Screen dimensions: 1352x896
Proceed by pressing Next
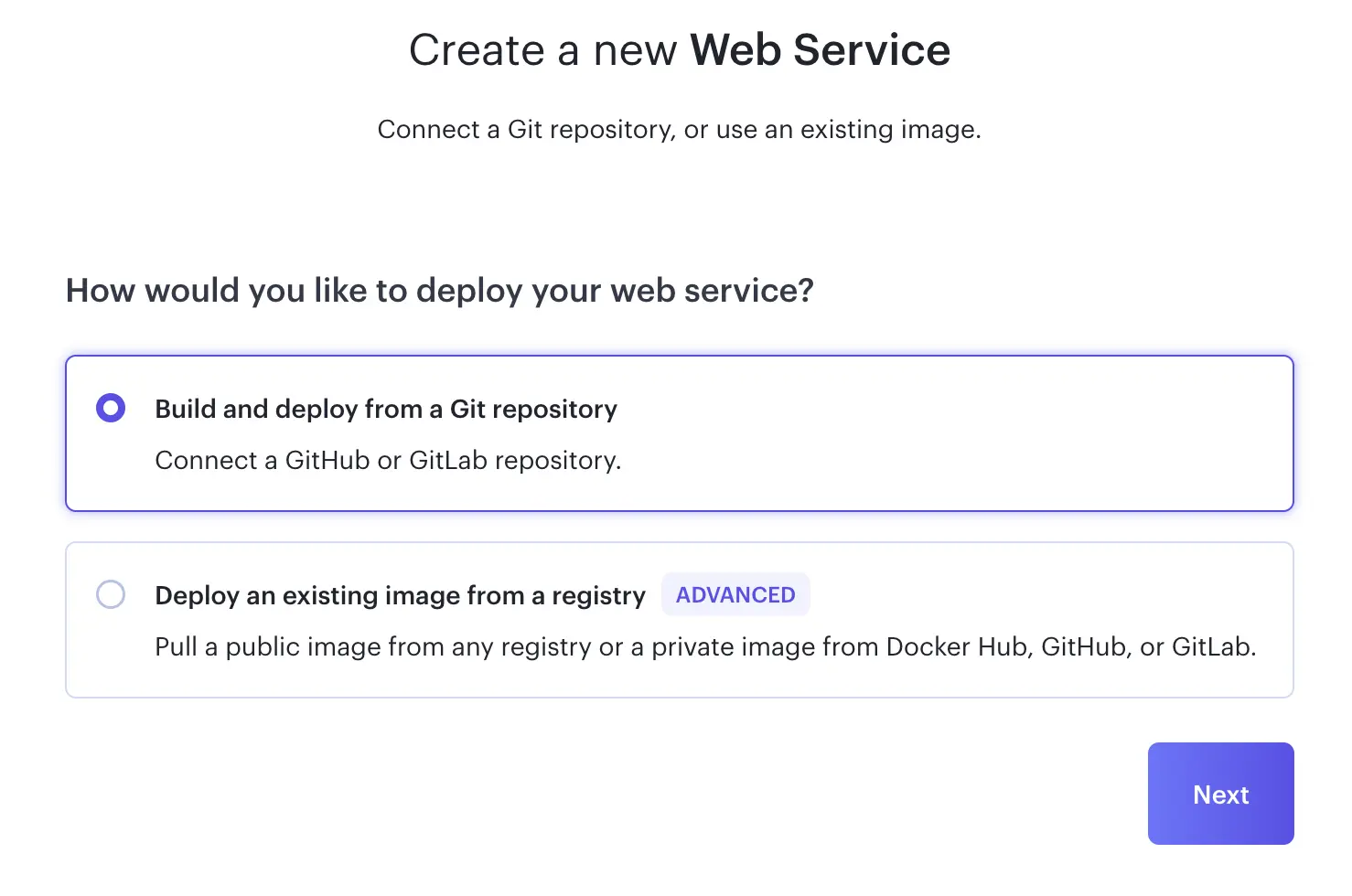[x=1220, y=794]
